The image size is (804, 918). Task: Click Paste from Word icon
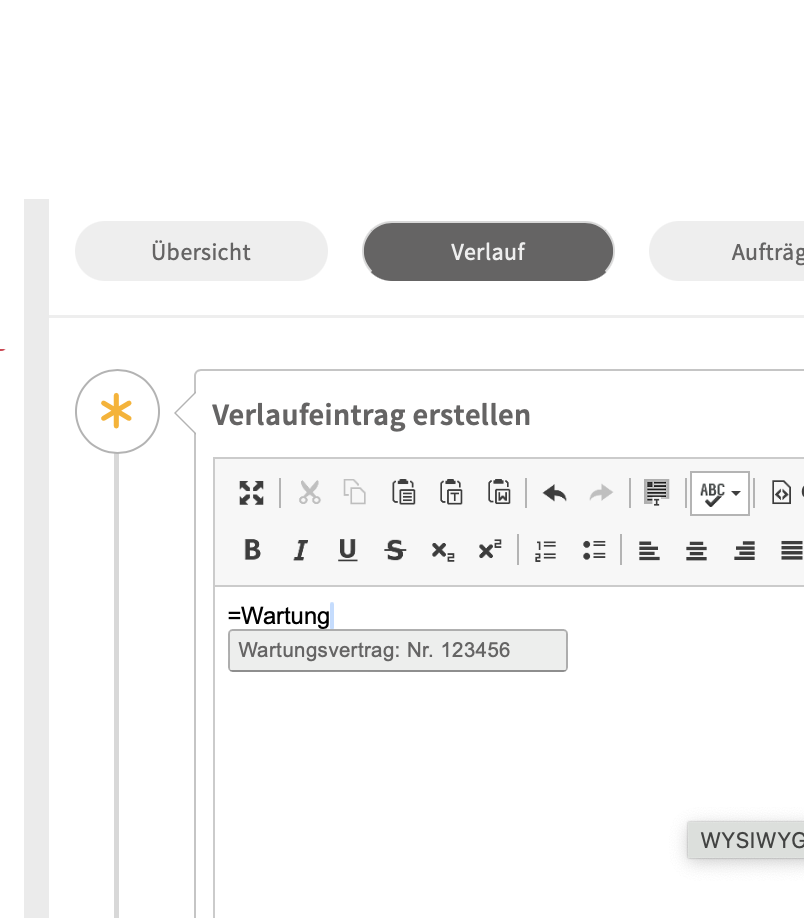click(x=499, y=492)
